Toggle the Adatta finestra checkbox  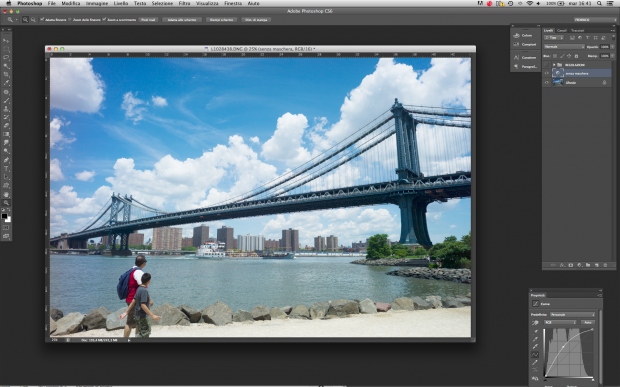[42, 19]
